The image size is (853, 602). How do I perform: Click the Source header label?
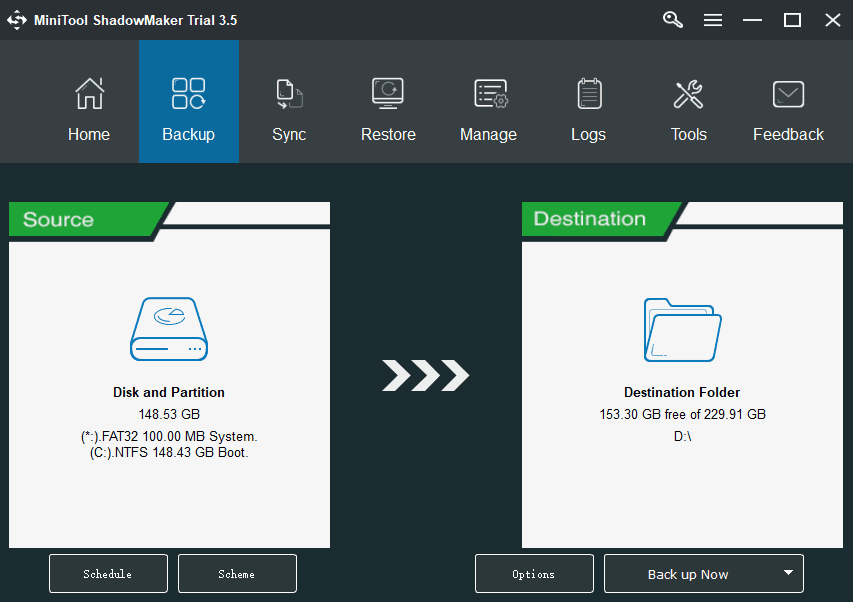59,220
